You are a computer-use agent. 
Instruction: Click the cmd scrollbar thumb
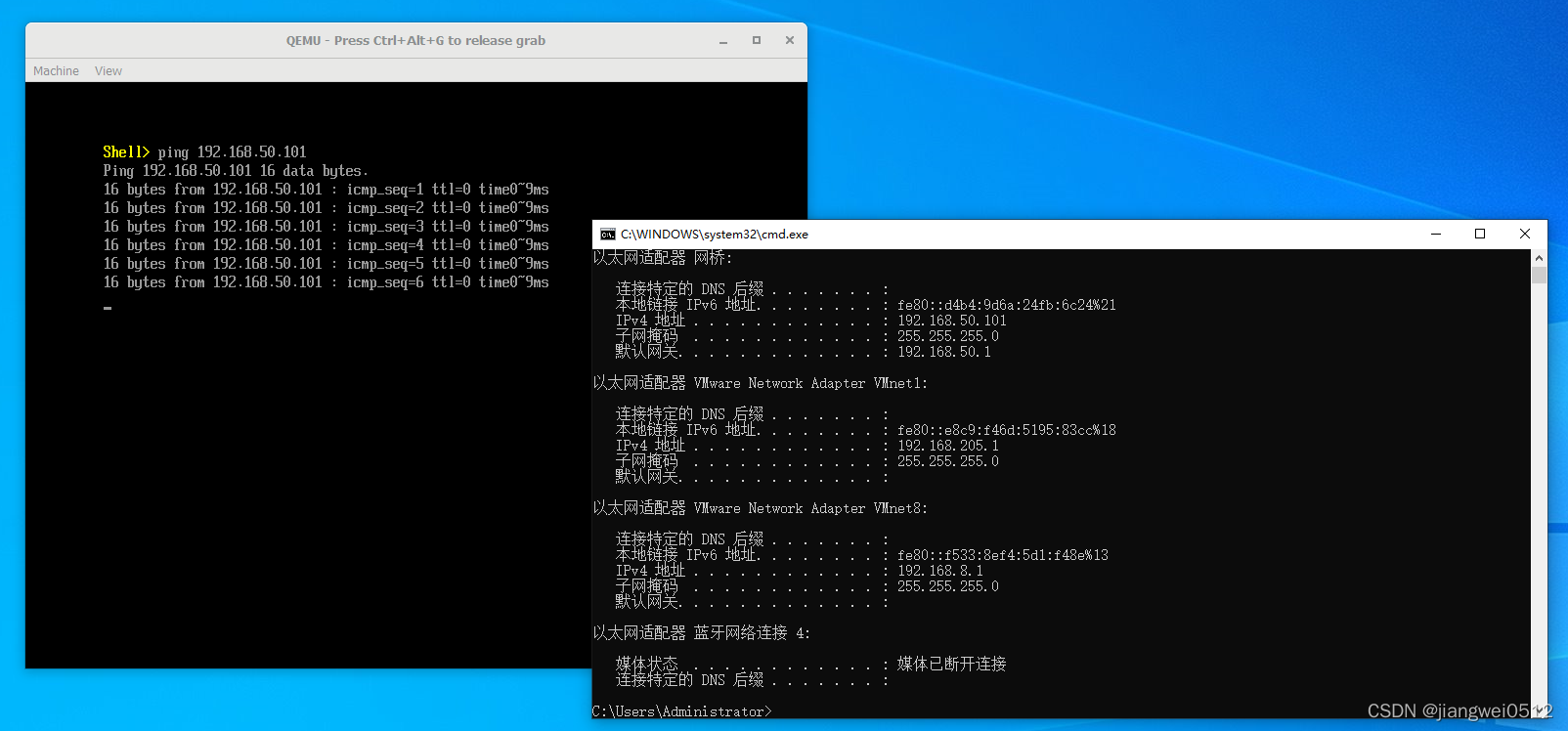[1539, 276]
